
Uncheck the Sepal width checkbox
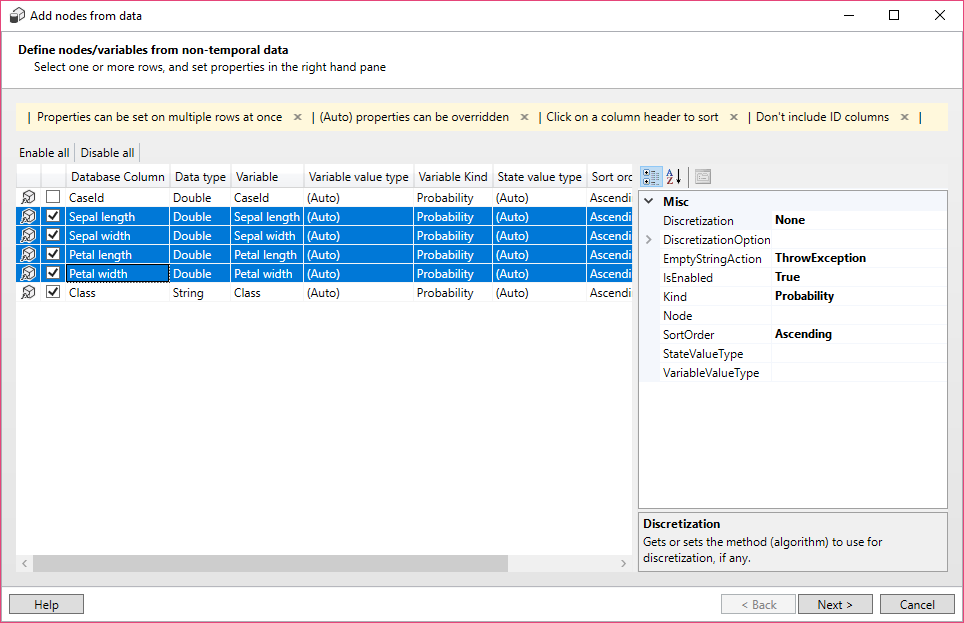(53, 235)
